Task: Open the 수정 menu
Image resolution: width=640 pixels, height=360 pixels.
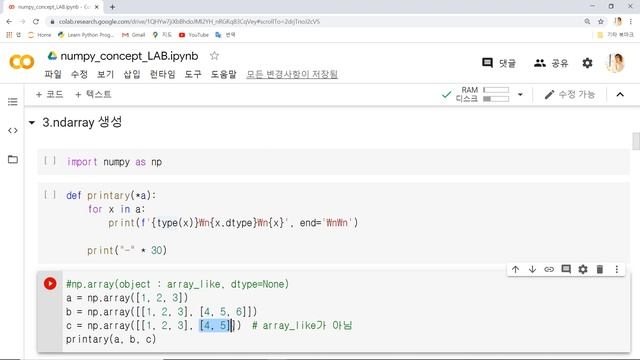Action: [79, 74]
